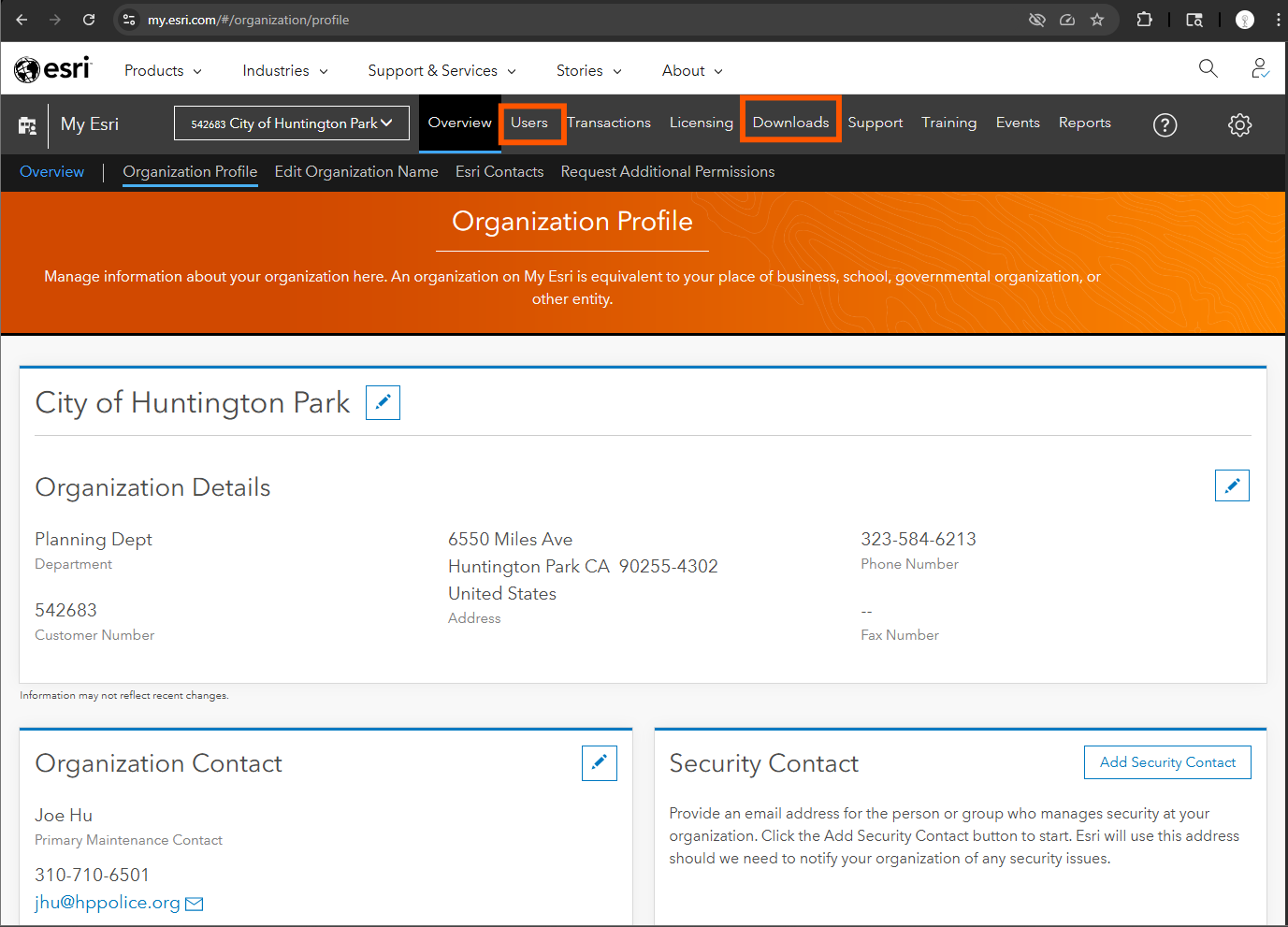Open the settings gear icon
This screenshot has height=927, width=1288.
[1239, 124]
